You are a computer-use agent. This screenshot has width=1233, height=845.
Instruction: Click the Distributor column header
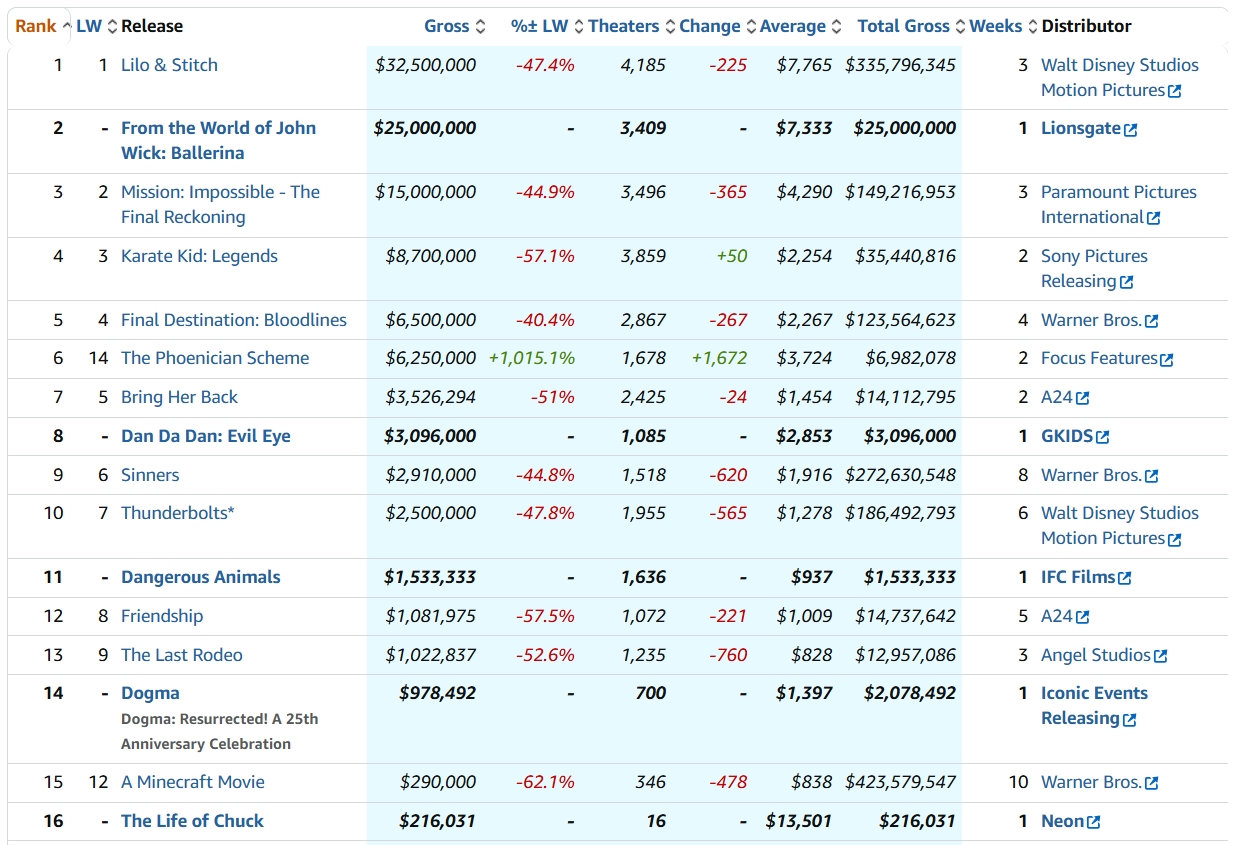(x=1087, y=26)
